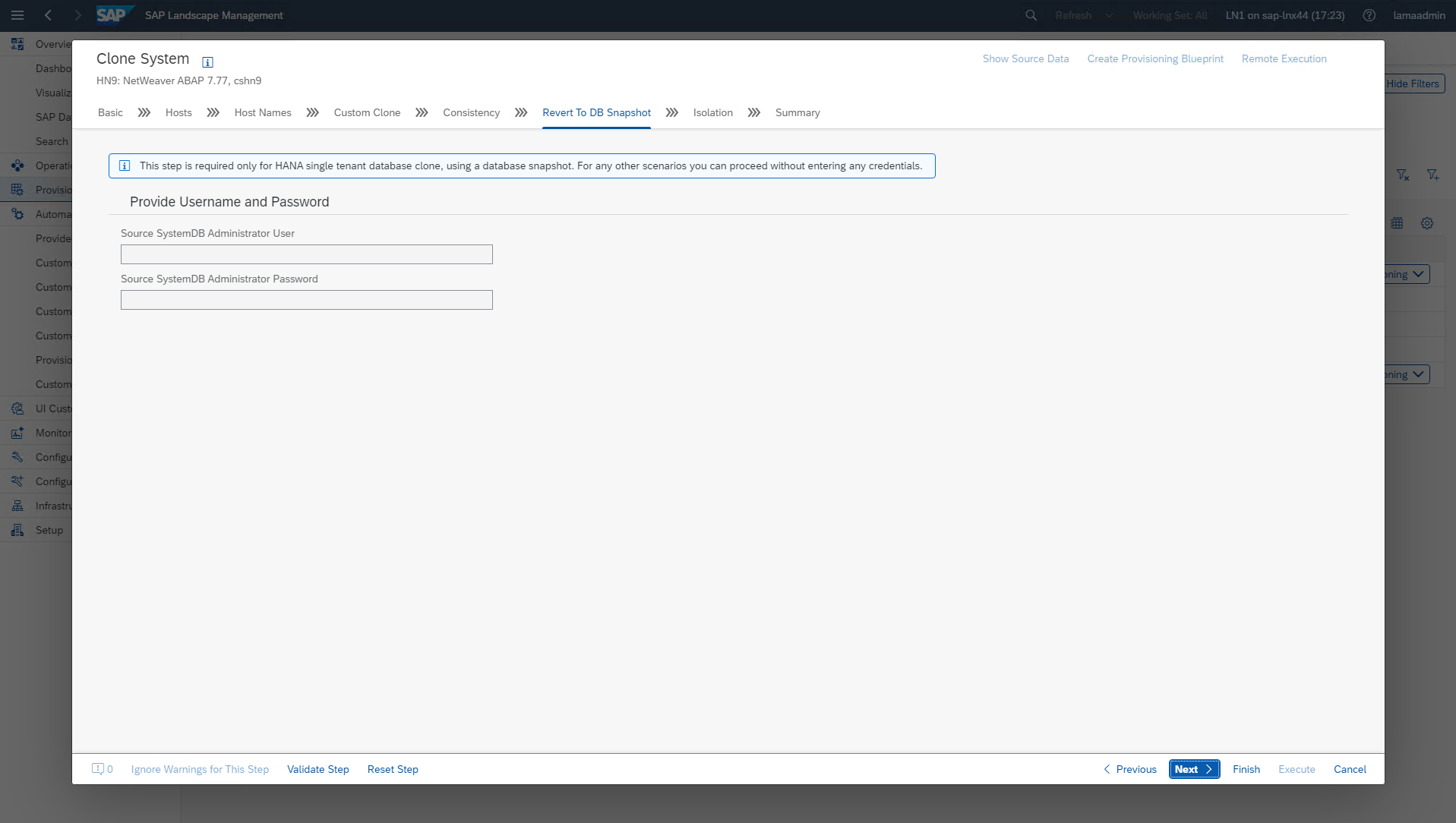The height and width of the screenshot is (823, 1456).
Task: Click the Overview sidebar icon
Action: click(17, 44)
